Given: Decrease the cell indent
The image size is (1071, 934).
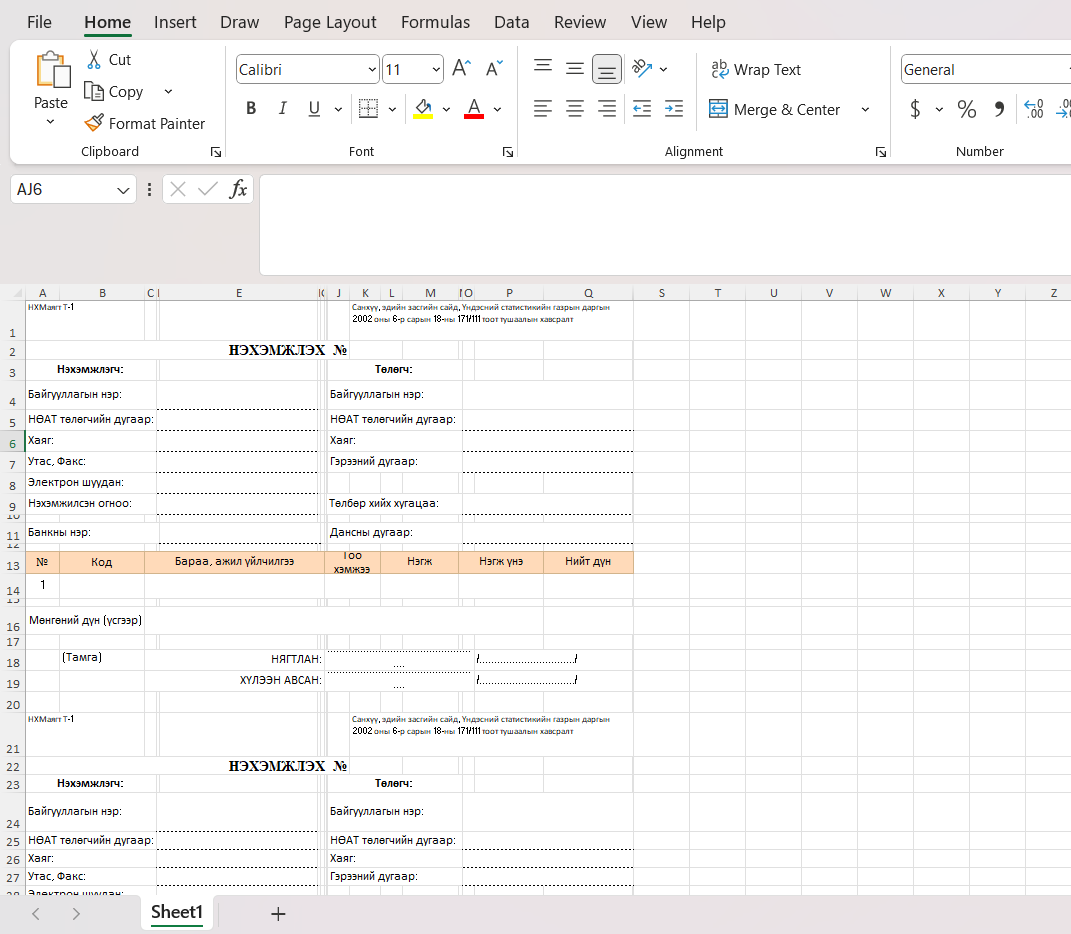Looking at the screenshot, I should pos(642,109).
